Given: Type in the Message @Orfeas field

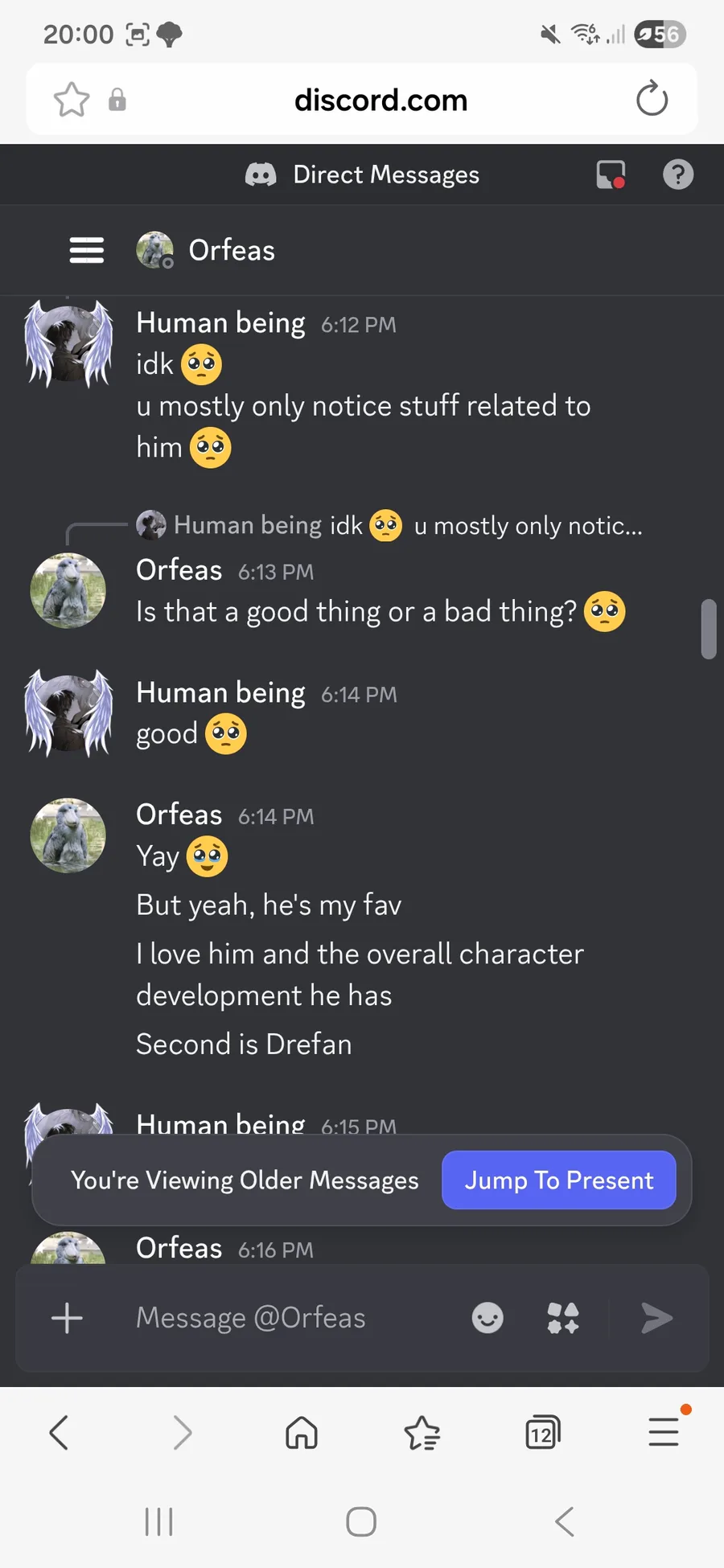Looking at the screenshot, I should [290, 1318].
